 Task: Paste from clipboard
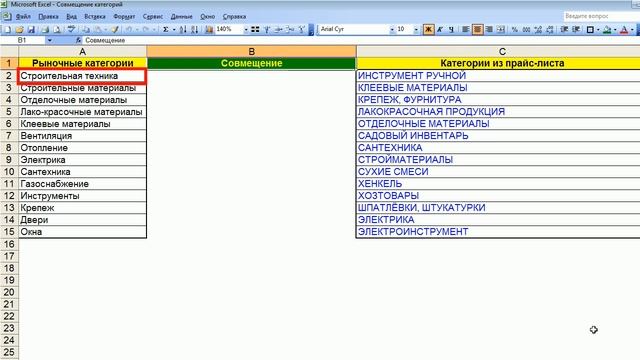[x=98, y=29]
